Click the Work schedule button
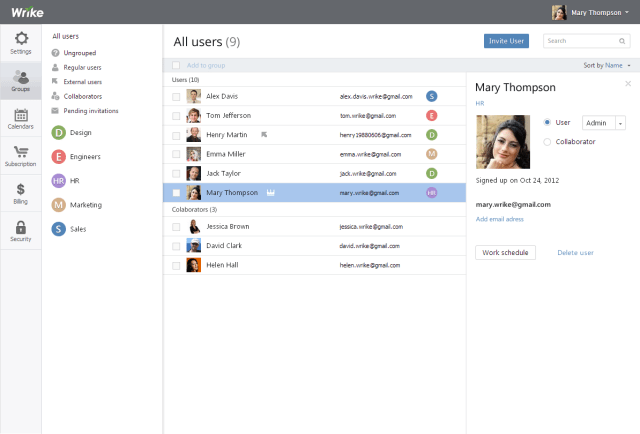 click(505, 253)
